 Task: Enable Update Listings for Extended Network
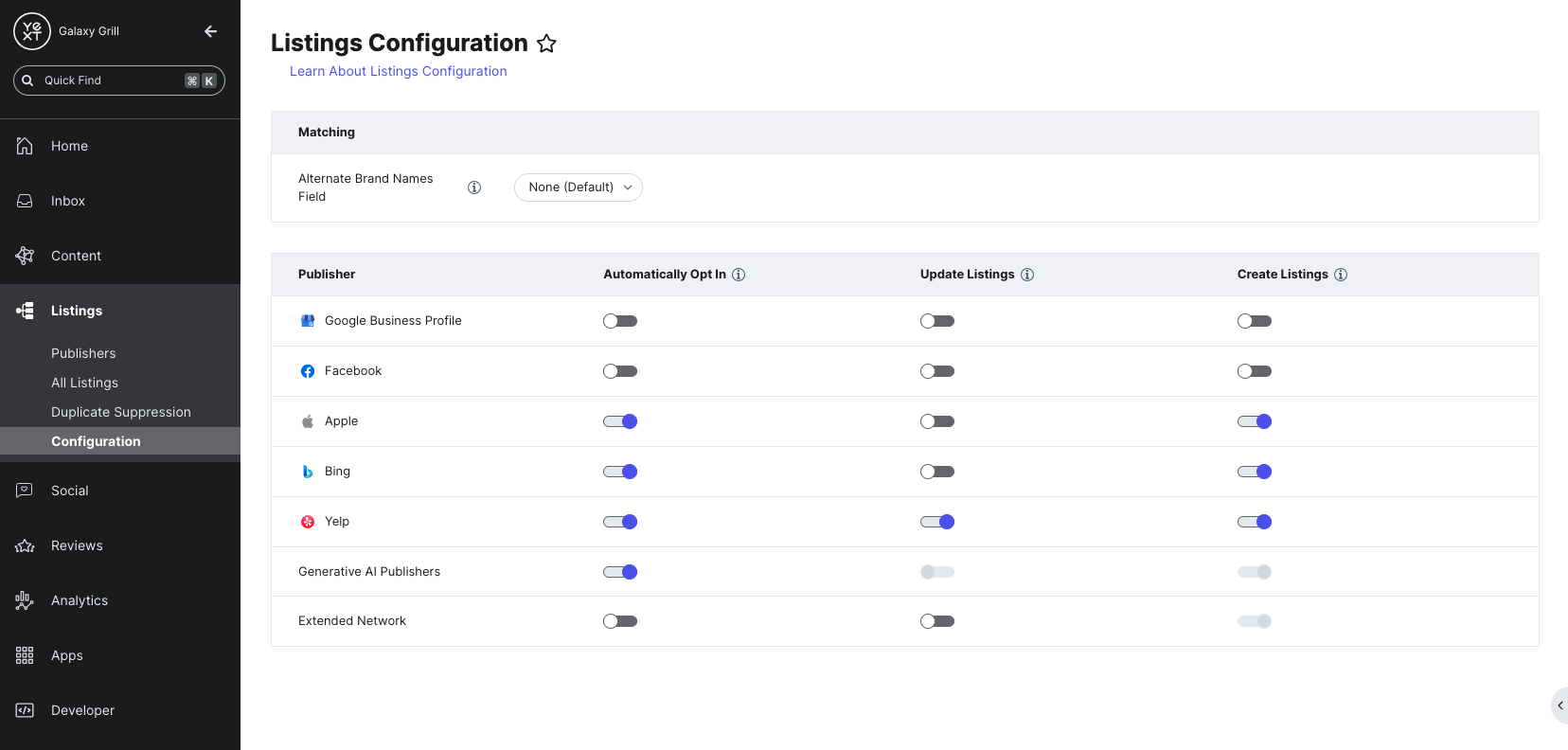pyautogui.click(x=937, y=621)
